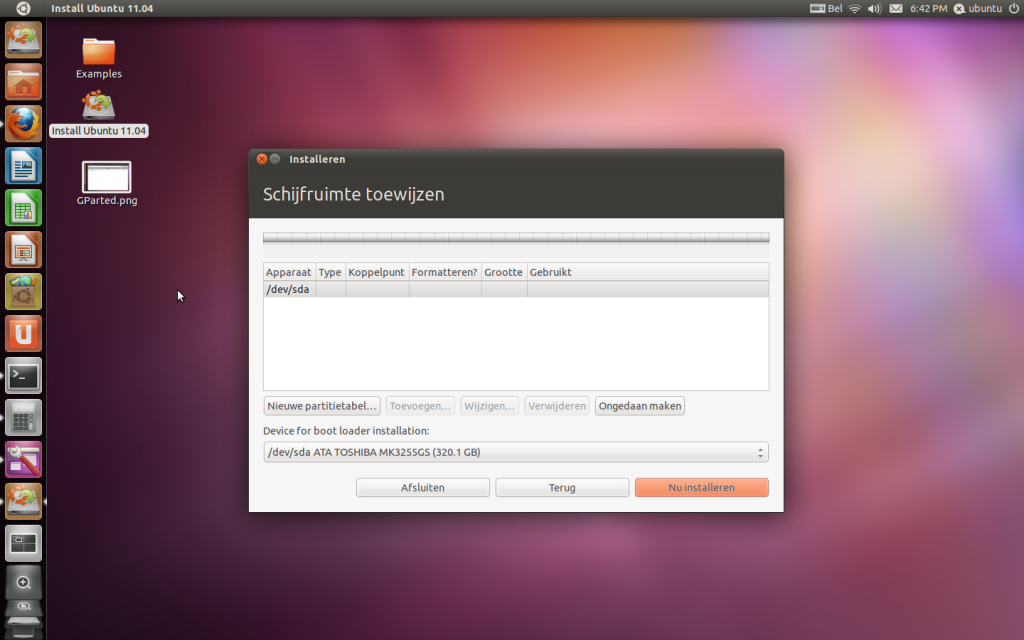Open the Wi-Fi network indicator
The width and height of the screenshot is (1024, 640).
(x=854, y=8)
